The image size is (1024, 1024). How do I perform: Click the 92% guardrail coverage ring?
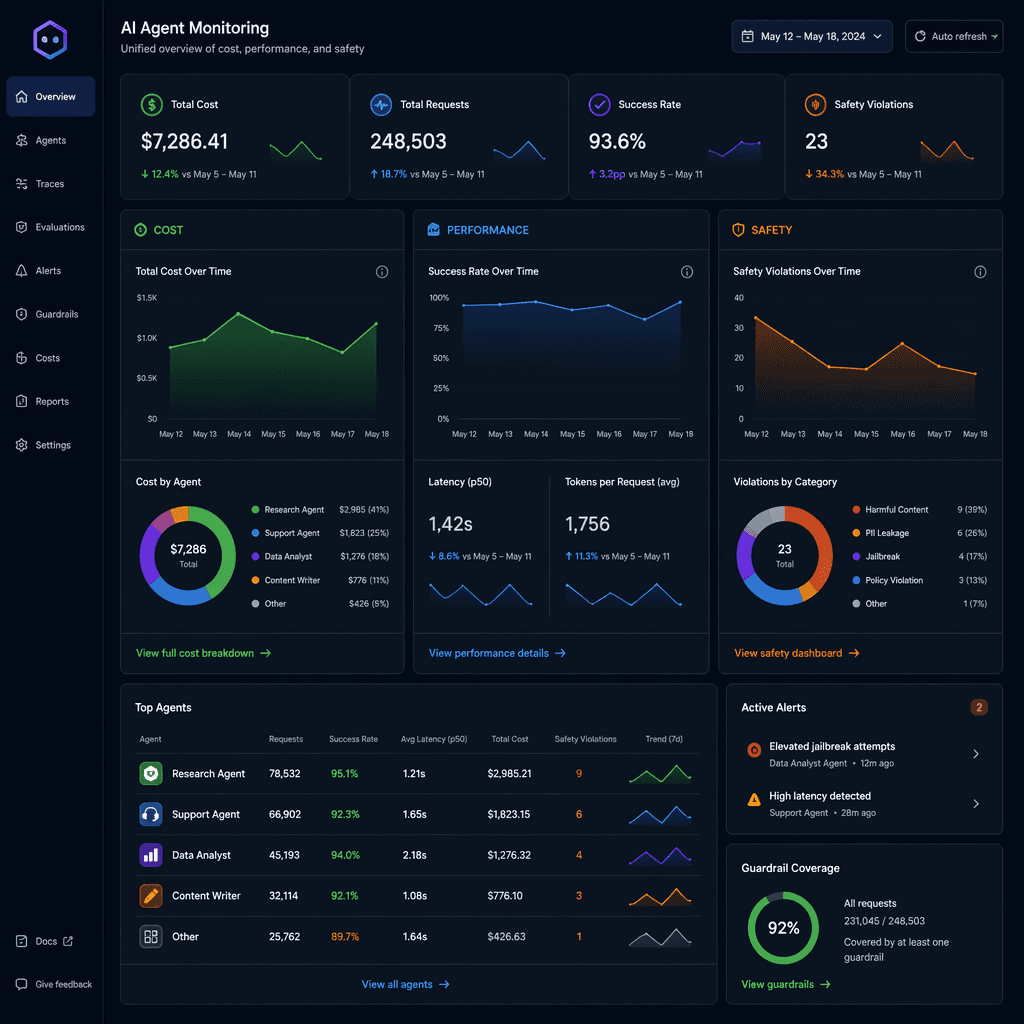coord(783,928)
